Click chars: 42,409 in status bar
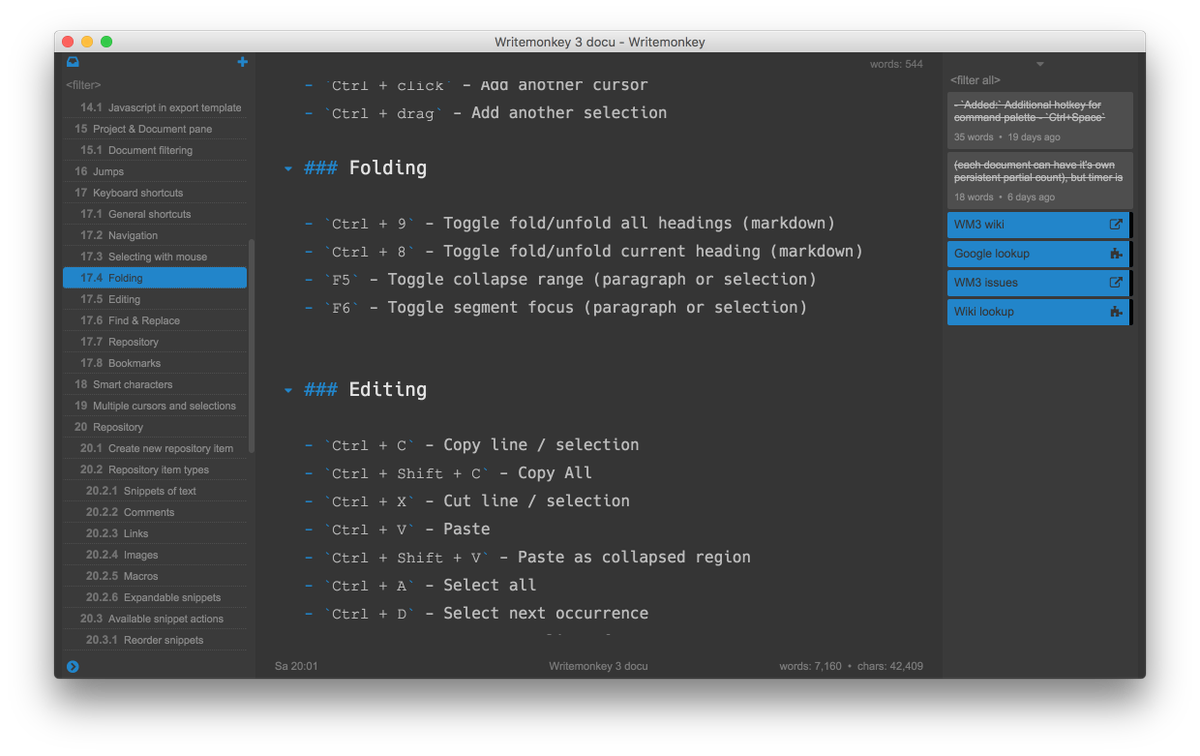Viewport: 1200px width, 756px height. click(x=889, y=666)
